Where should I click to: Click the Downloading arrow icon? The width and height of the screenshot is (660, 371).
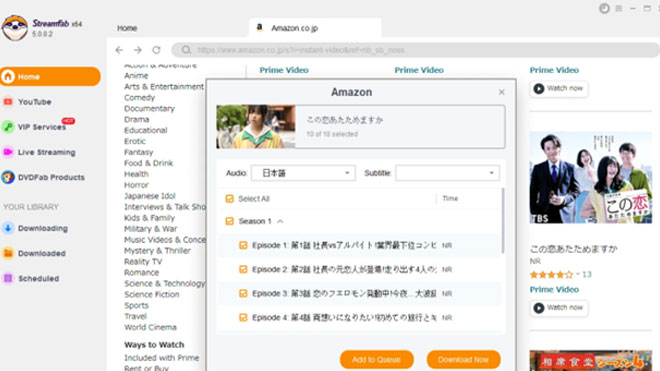[8, 228]
